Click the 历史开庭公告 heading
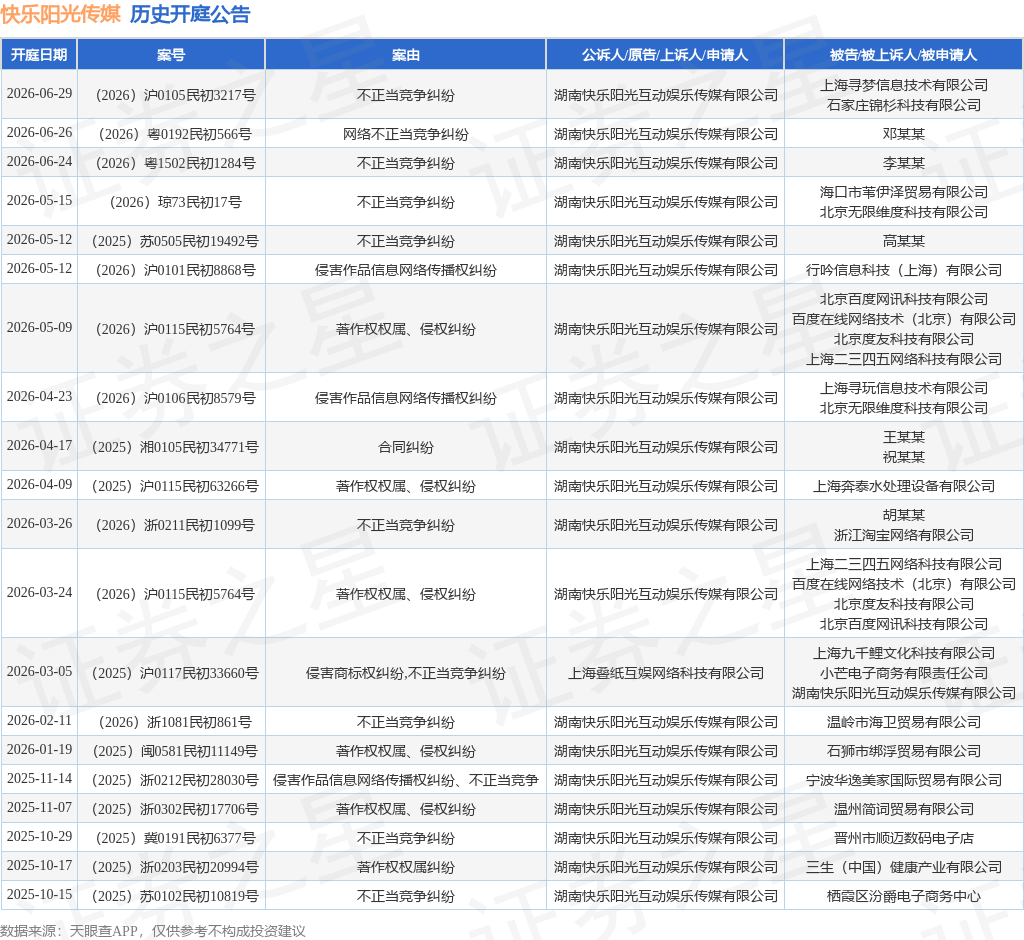The width and height of the screenshot is (1024, 940). click(190, 14)
